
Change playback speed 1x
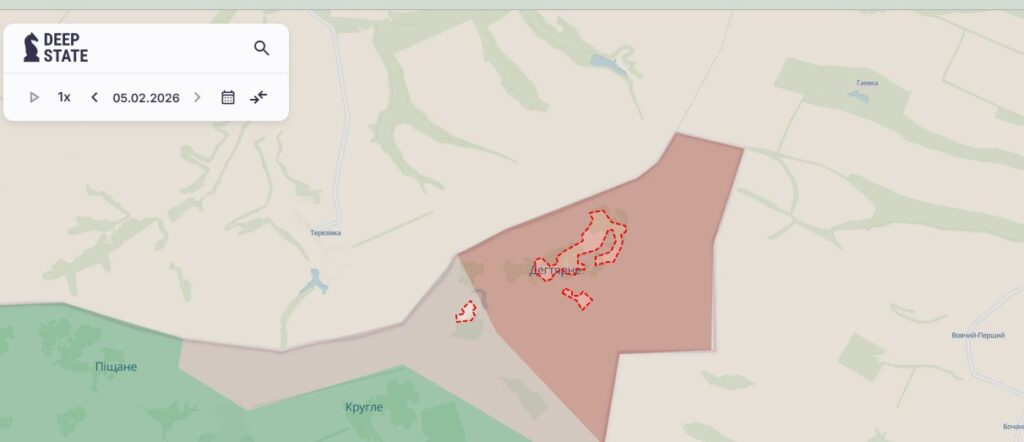point(64,97)
